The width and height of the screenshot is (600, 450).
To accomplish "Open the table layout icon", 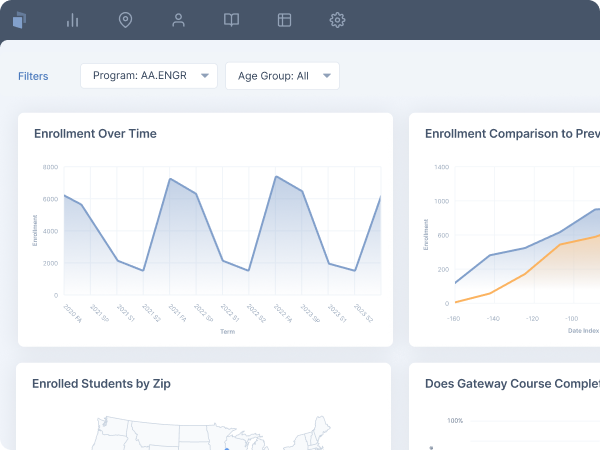I will pyautogui.click(x=284, y=20).
